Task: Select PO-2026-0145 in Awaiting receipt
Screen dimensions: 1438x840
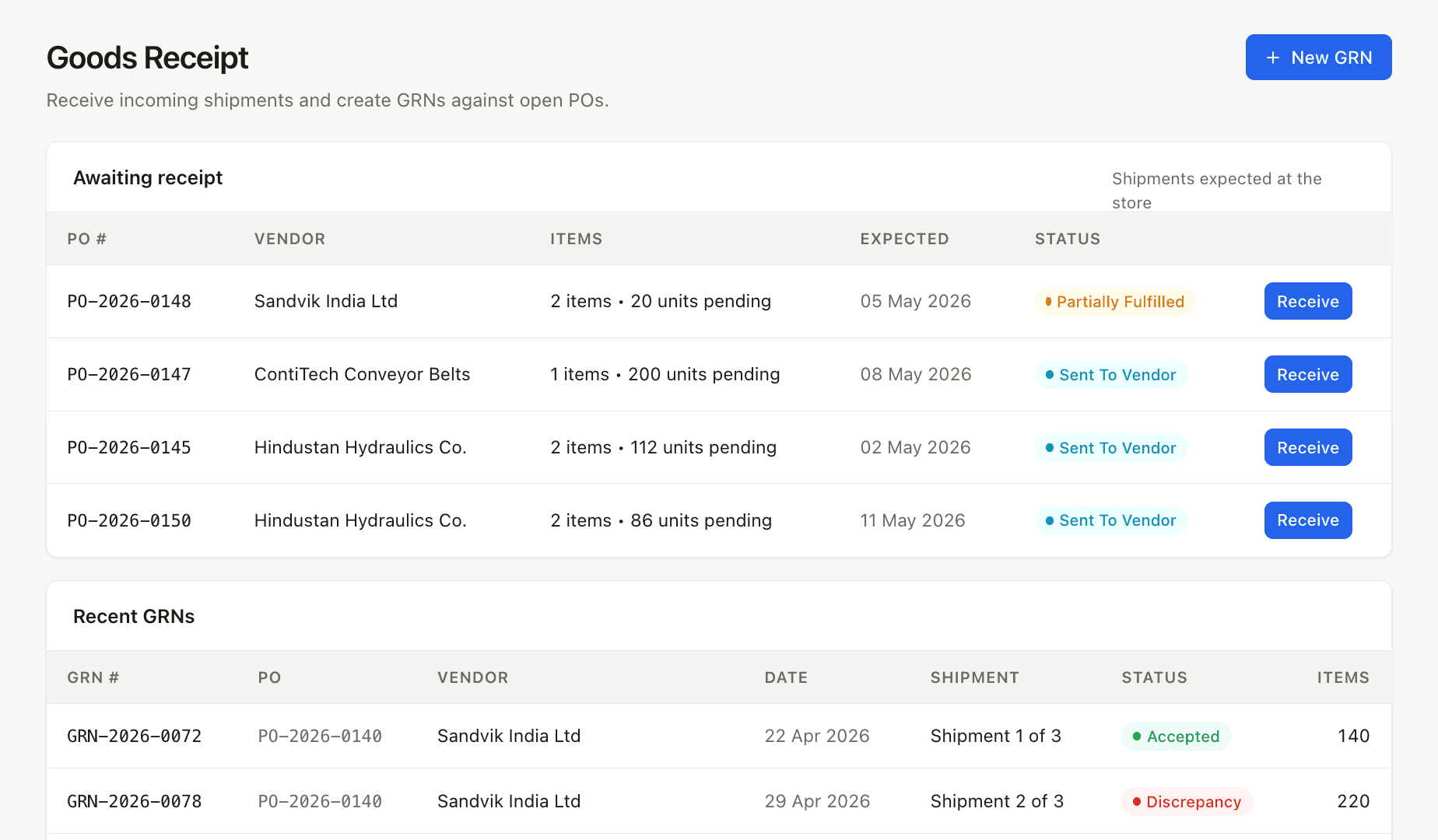Action: 129,447
